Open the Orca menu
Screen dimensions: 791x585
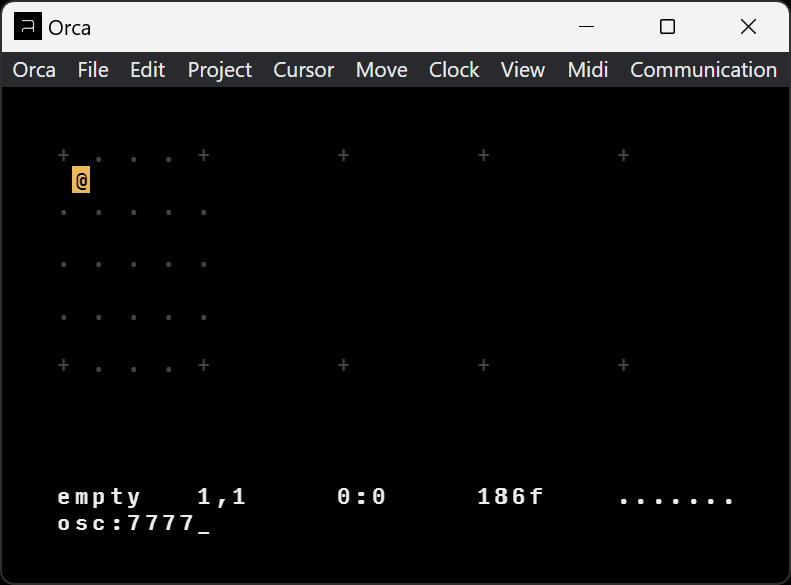pyautogui.click(x=34, y=70)
